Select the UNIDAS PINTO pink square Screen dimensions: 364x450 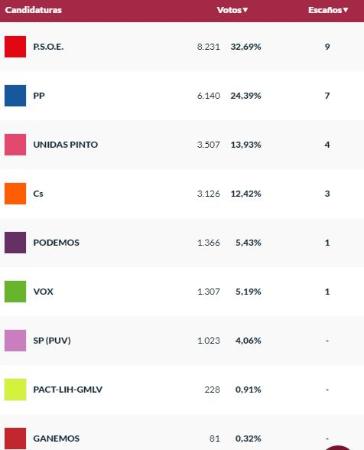tap(15, 145)
